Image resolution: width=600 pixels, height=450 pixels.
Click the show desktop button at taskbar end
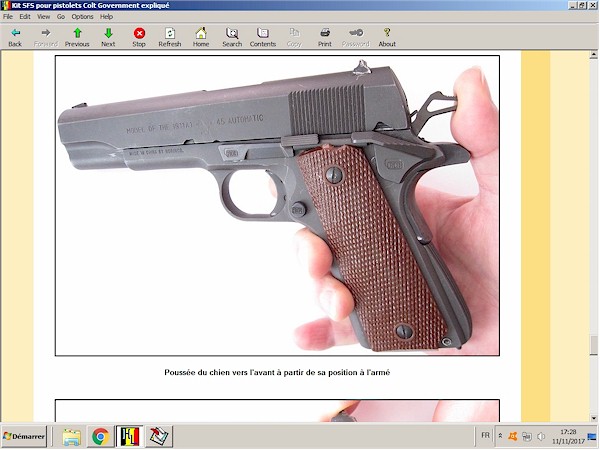pyautogui.click(x=592, y=436)
